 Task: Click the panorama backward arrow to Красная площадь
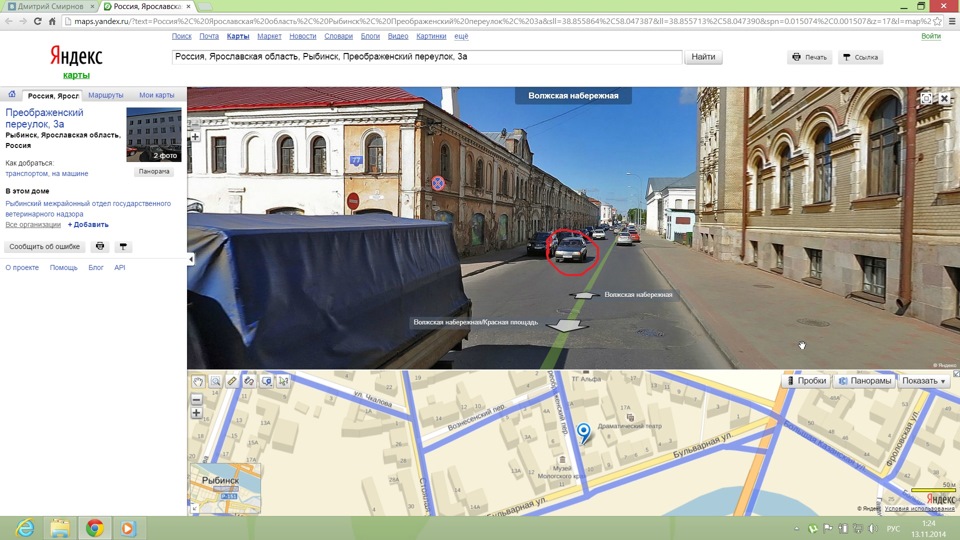click(567, 324)
